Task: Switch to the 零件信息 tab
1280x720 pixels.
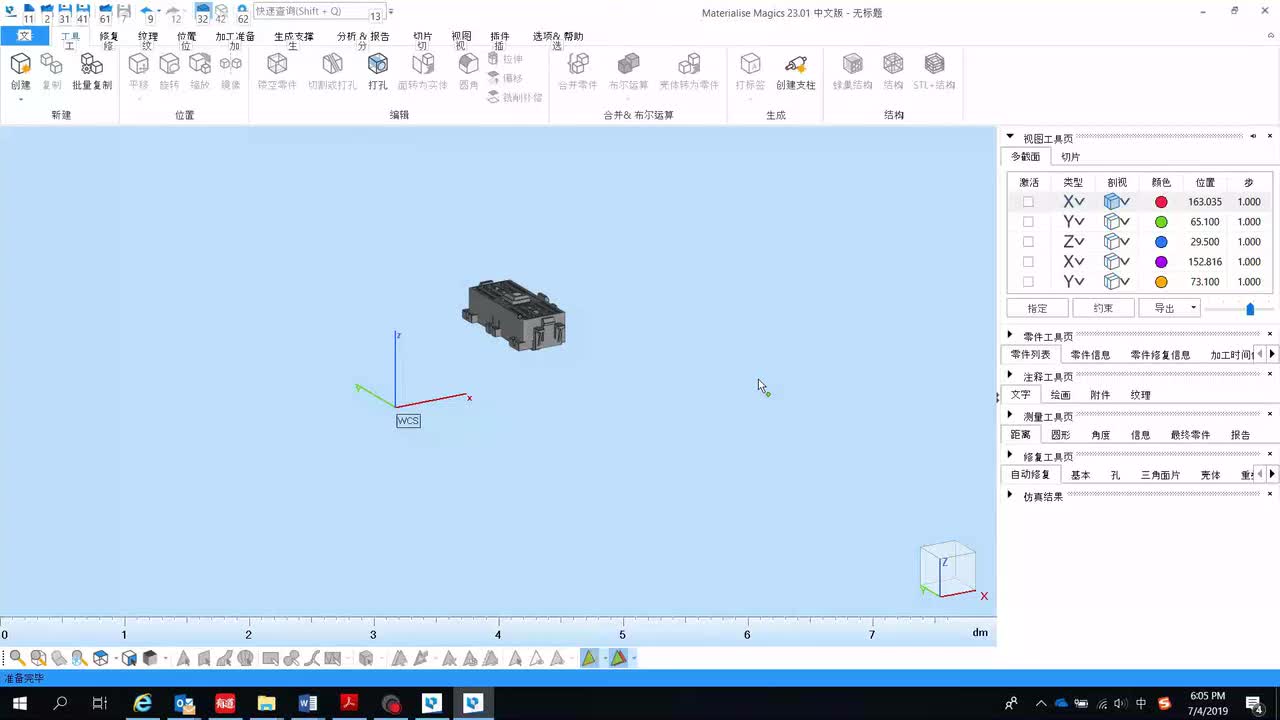Action: 1090,355
